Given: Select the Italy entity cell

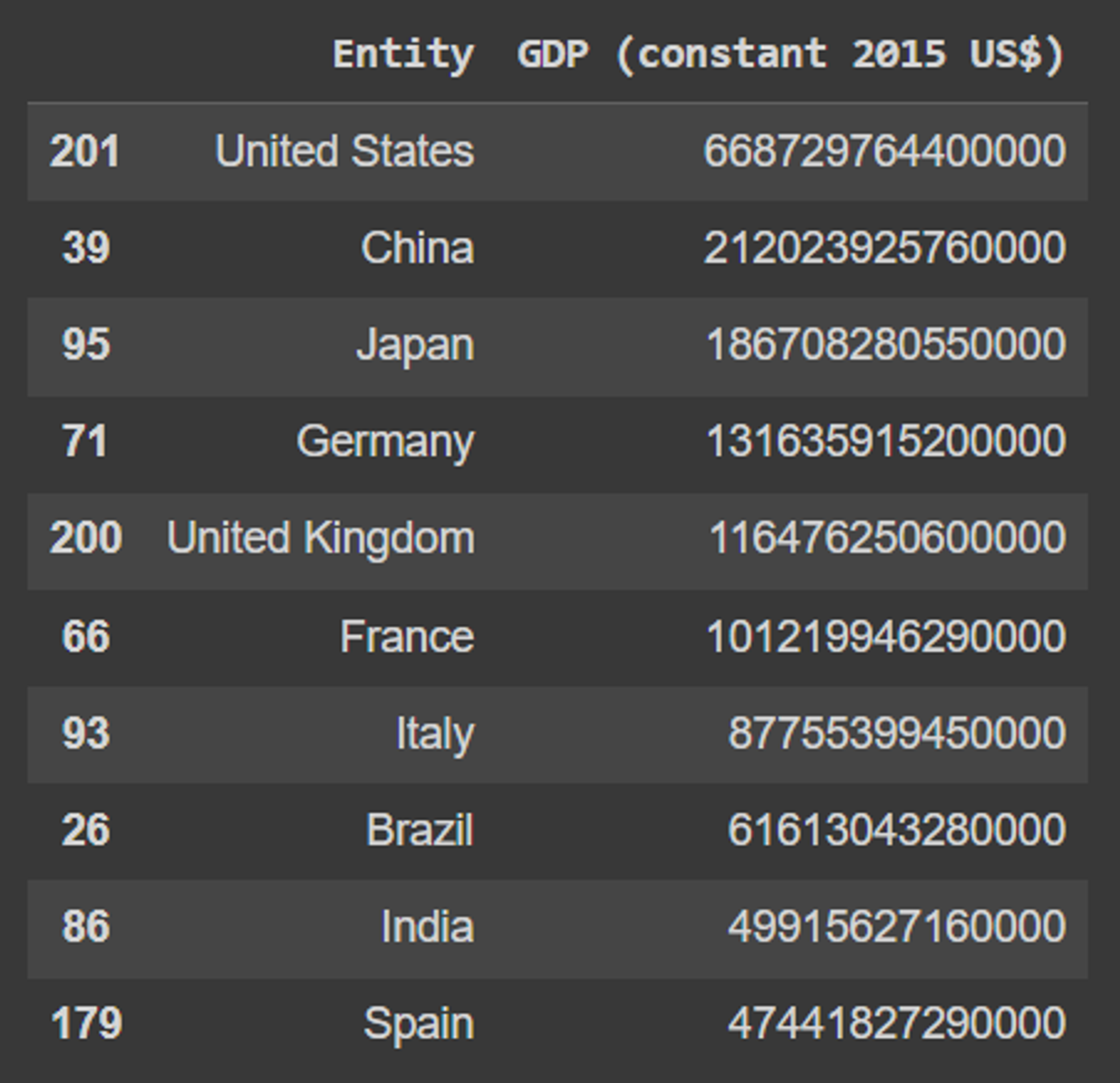Looking at the screenshot, I should [x=435, y=733].
